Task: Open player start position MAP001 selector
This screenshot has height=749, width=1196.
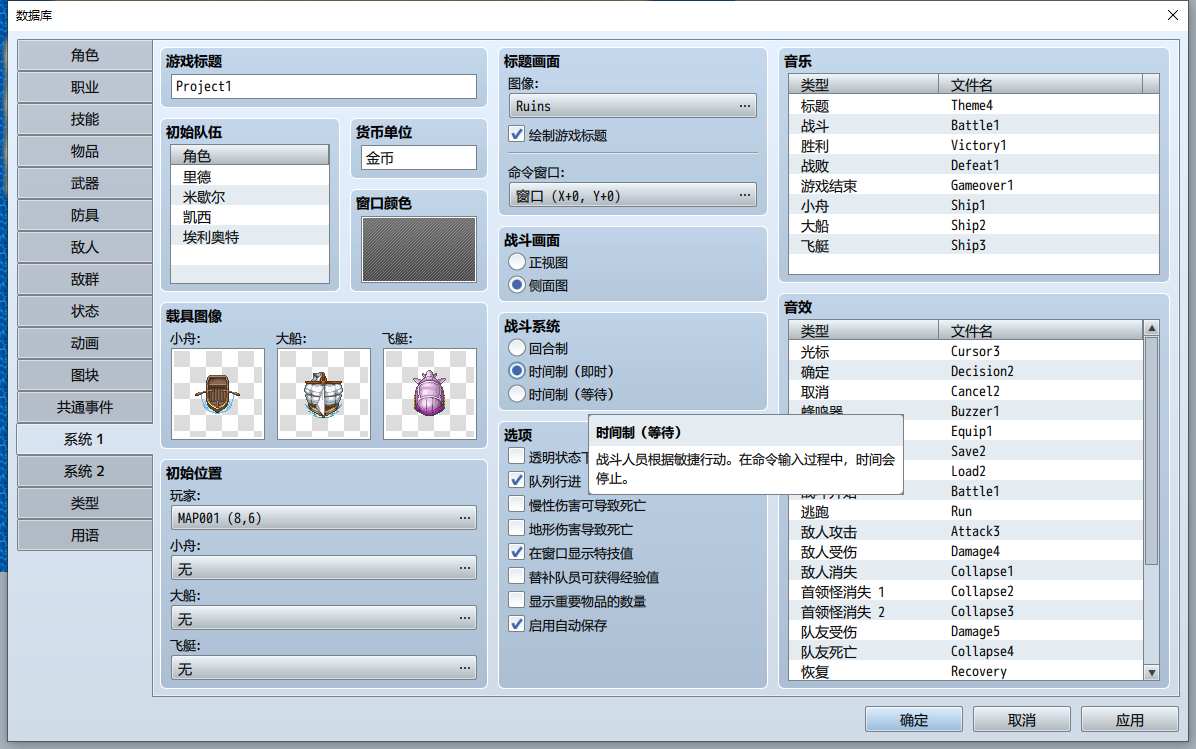Action: (x=324, y=518)
